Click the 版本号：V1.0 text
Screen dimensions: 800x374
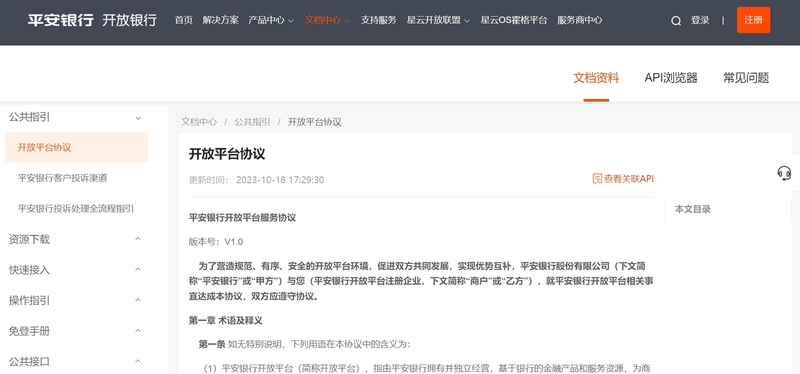[x=216, y=241]
